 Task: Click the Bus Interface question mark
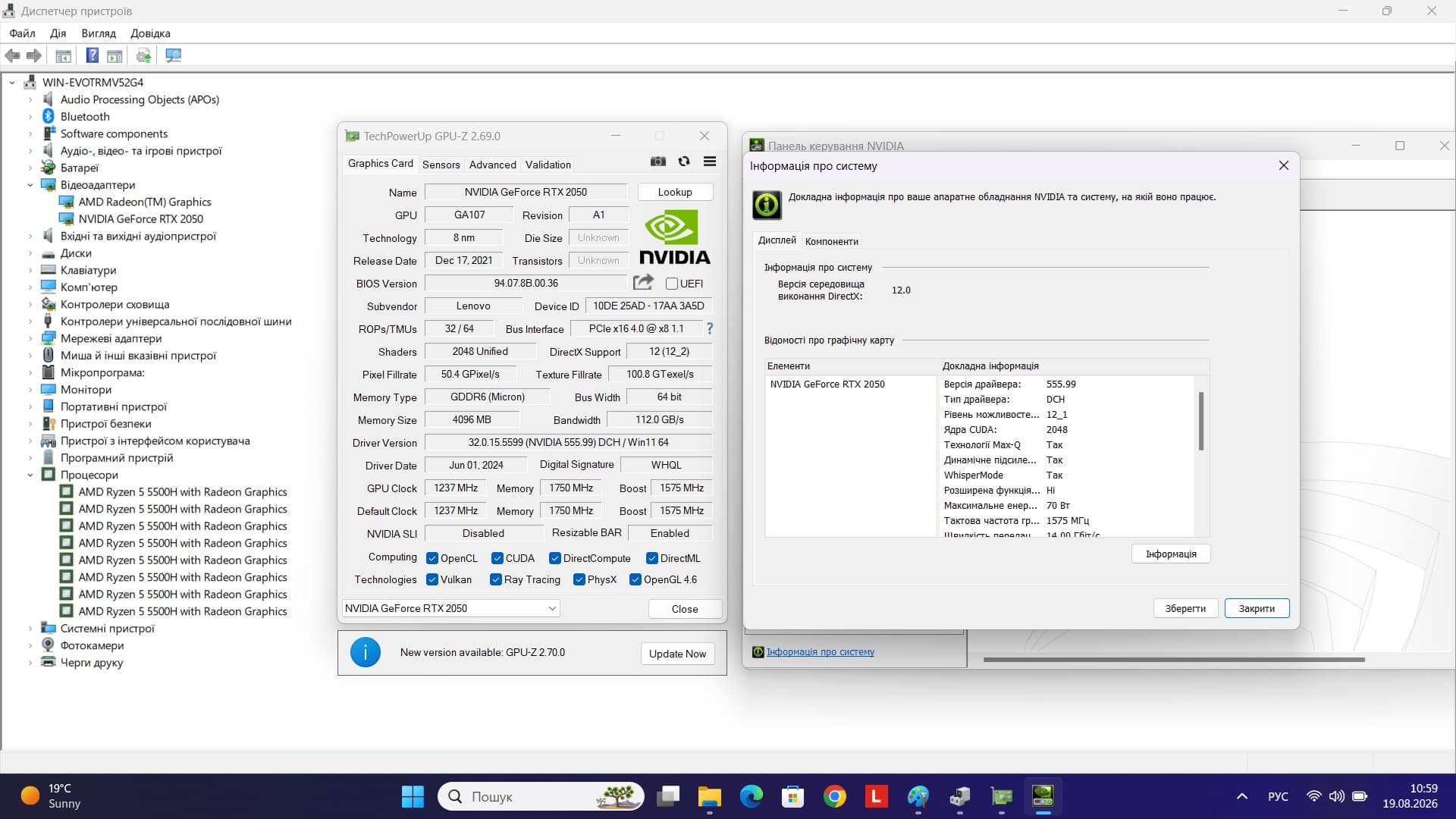click(x=710, y=328)
